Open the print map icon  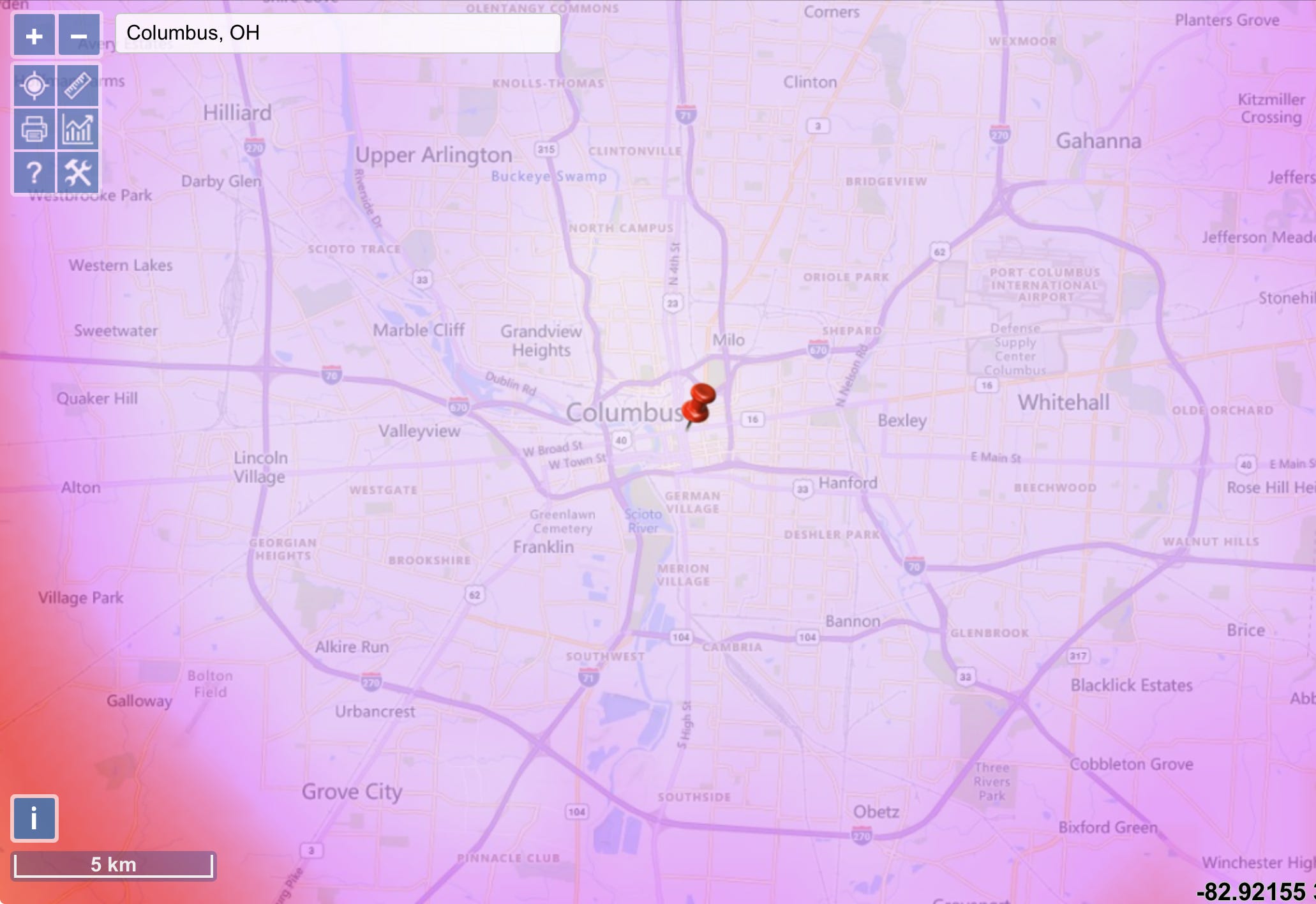click(34, 129)
